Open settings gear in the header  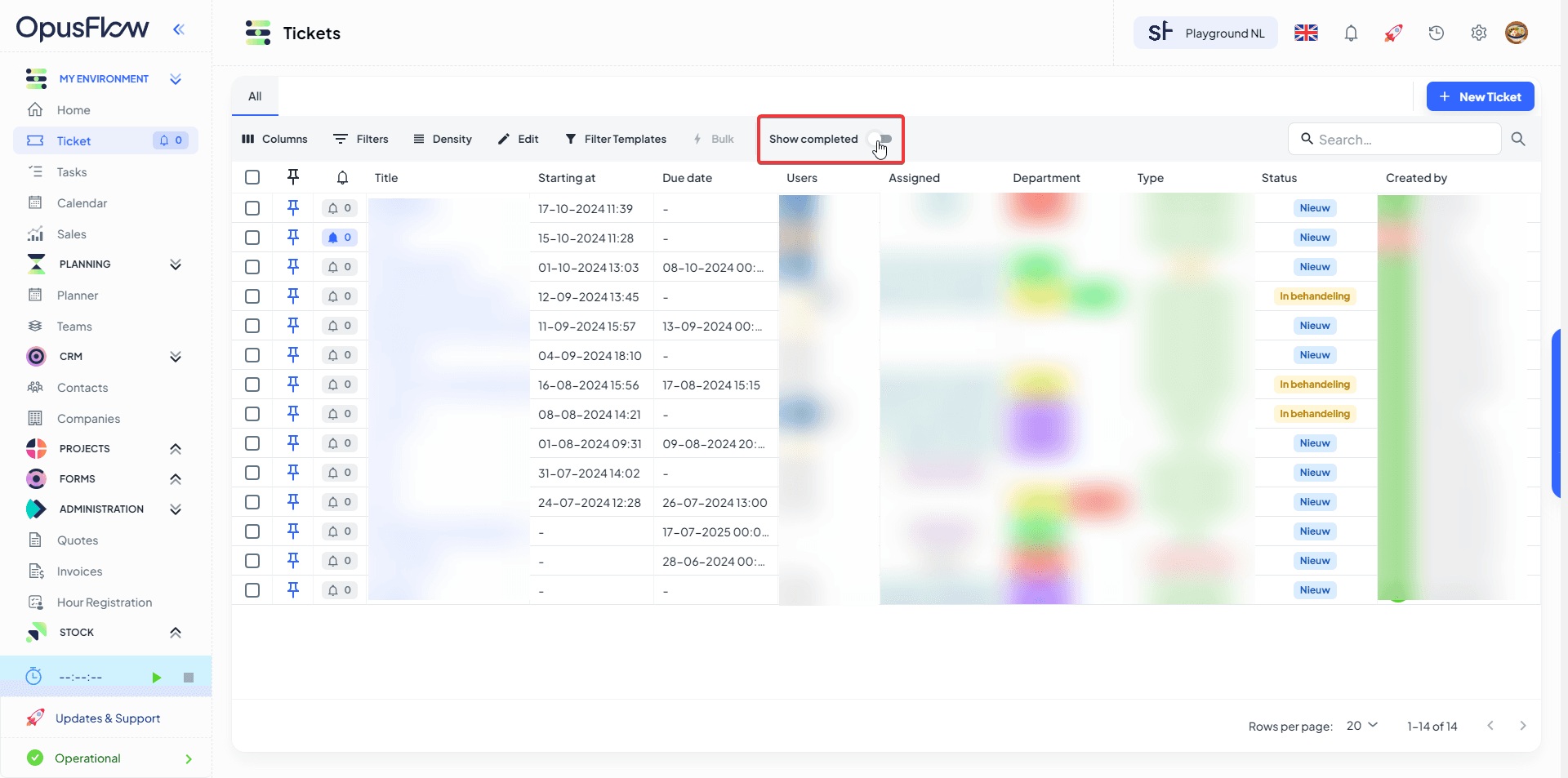[x=1478, y=33]
